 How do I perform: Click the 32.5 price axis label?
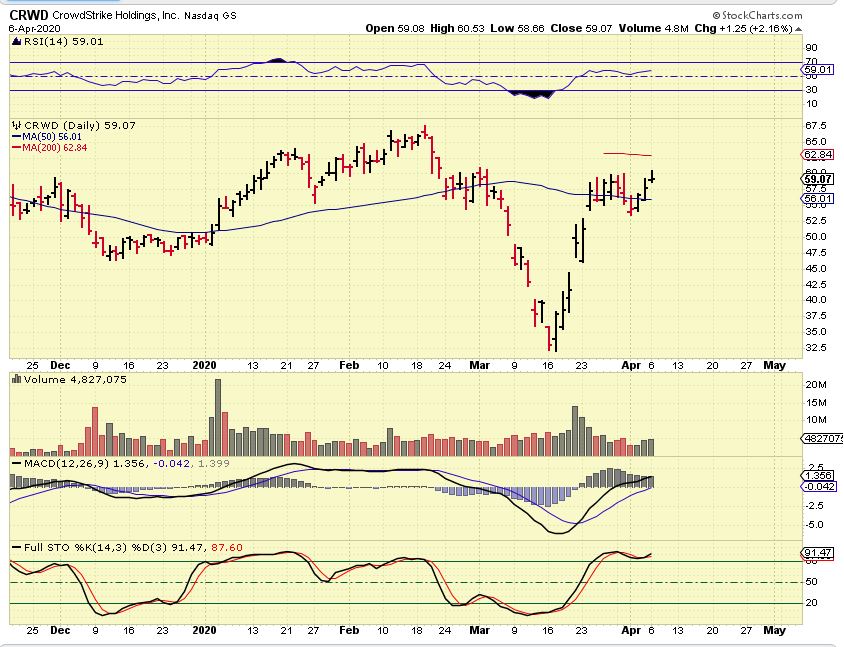[815, 348]
